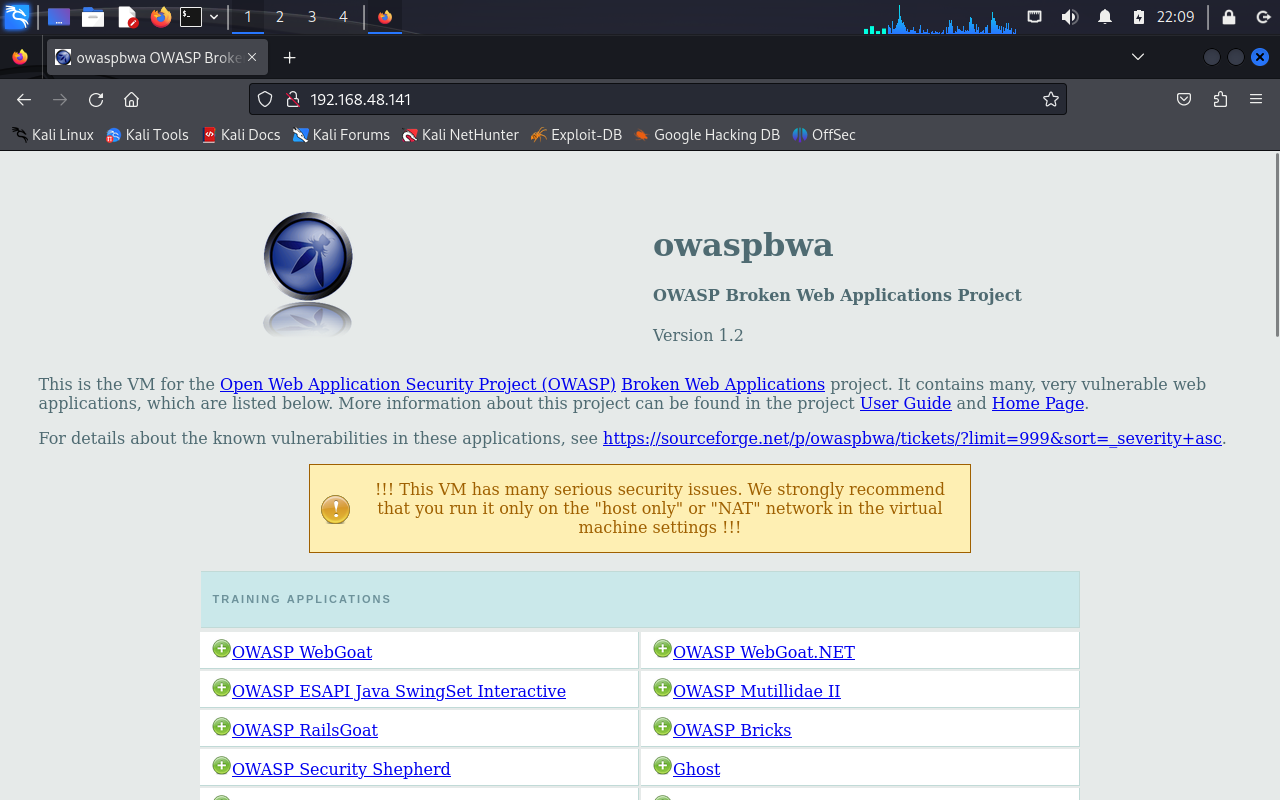The image size is (1280, 800).
Task: Open the Kali Docs bookmark
Action: click(x=241, y=135)
